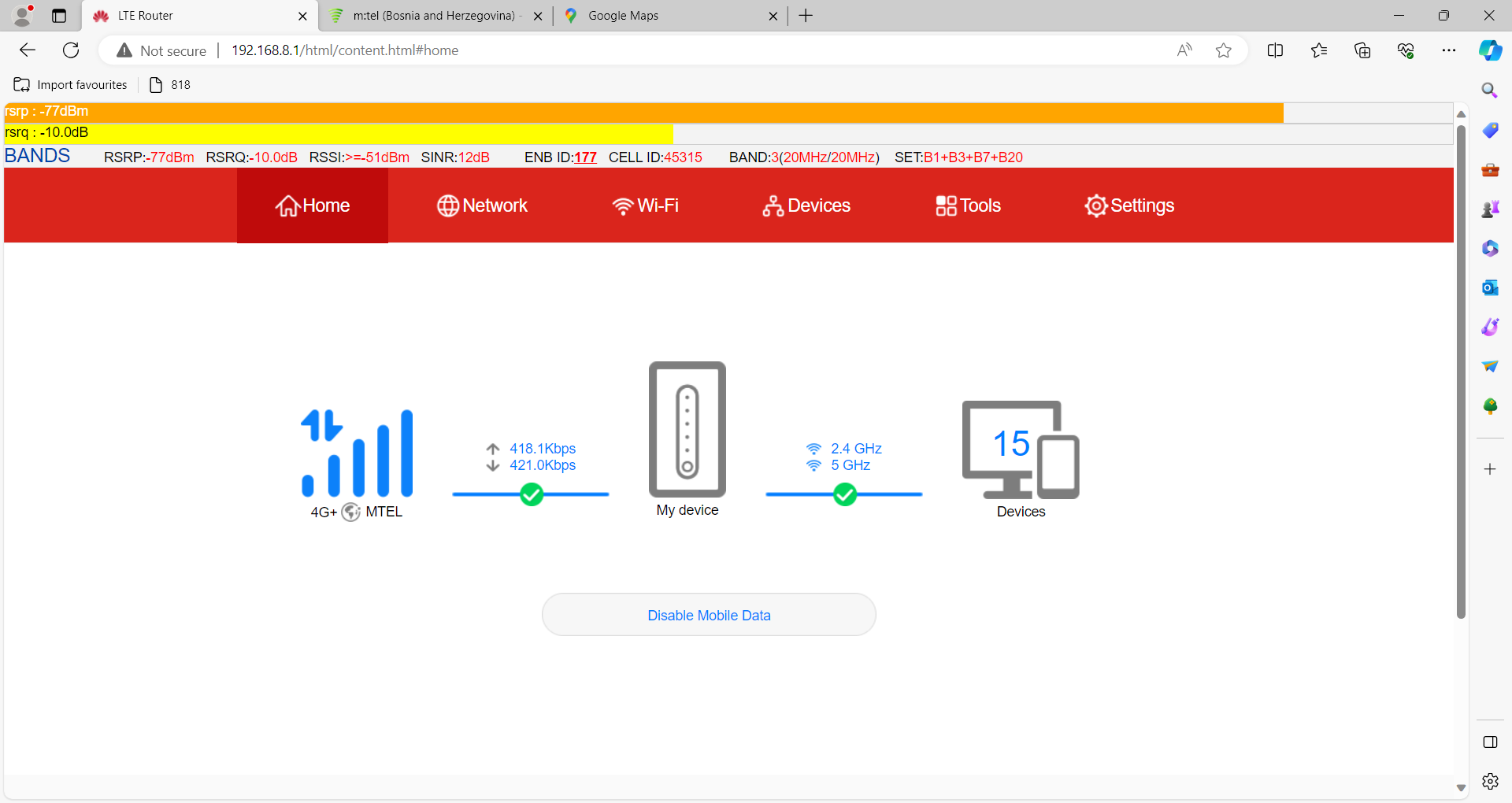Open the sidebar Drop send icon
The image size is (1512, 803).
(x=1490, y=366)
